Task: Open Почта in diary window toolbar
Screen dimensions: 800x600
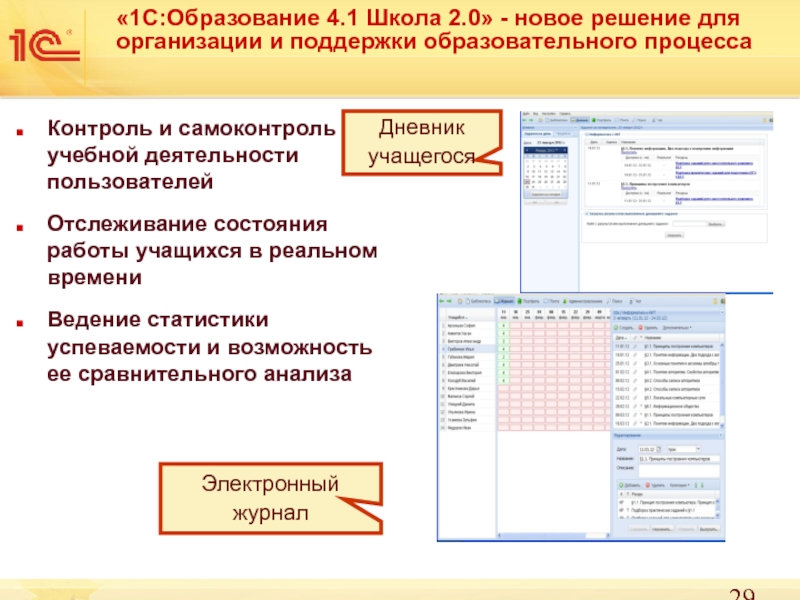Action: pyautogui.click(x=622, y=120)
